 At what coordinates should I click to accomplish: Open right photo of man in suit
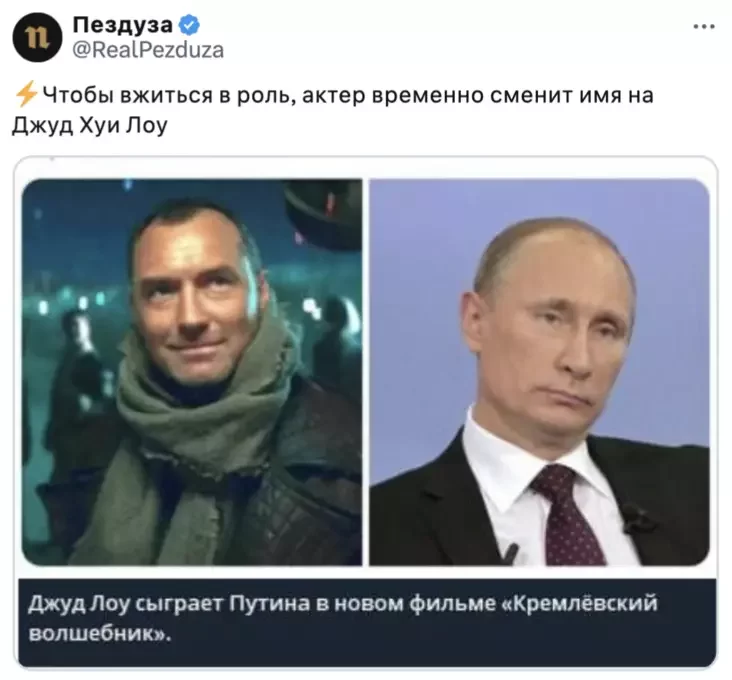pos(540,372)
